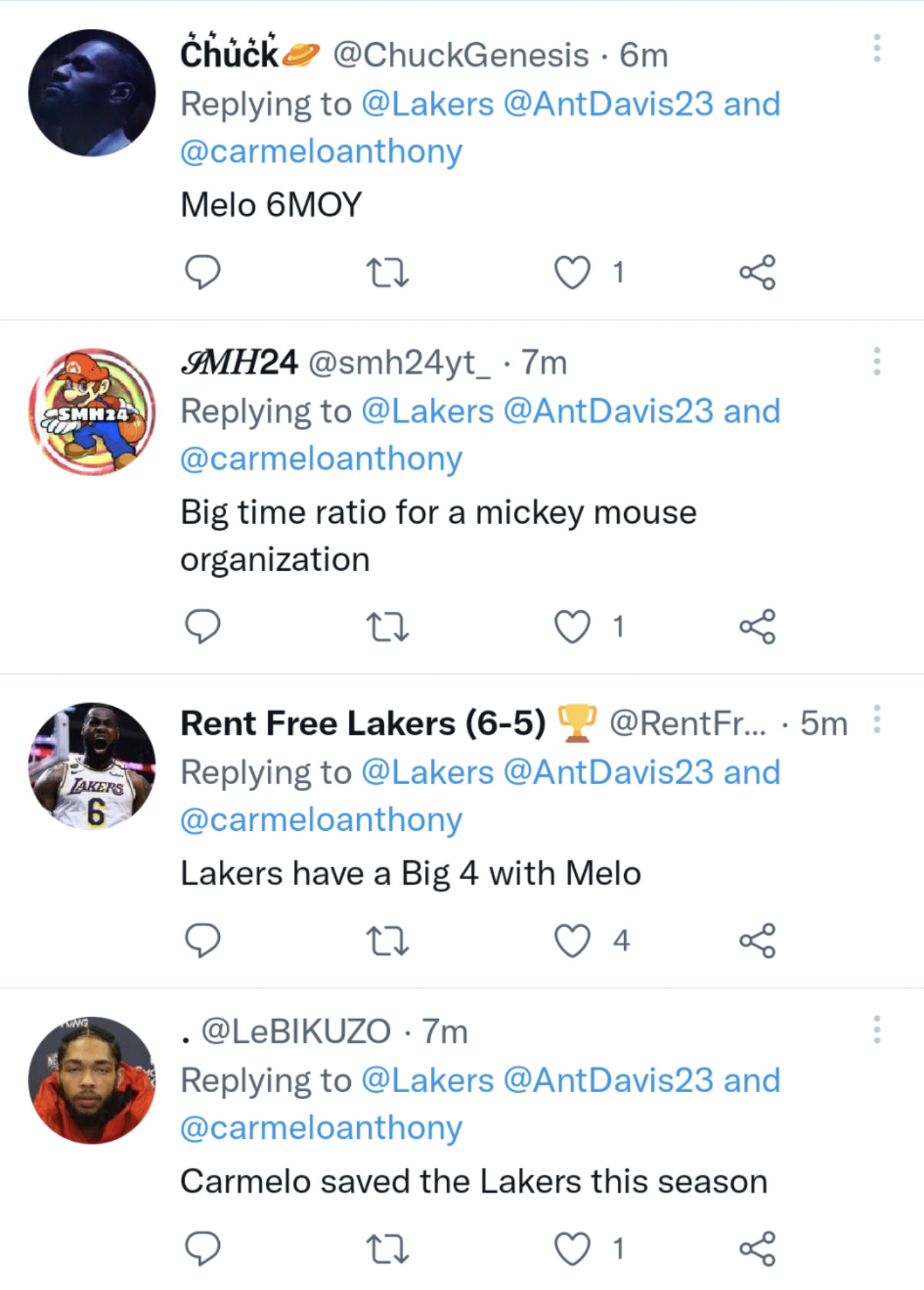This screenshot has height=1290, width=924.
Task: Click the reply icon under the mickey mouse tweet
Action: click(203, 625)
